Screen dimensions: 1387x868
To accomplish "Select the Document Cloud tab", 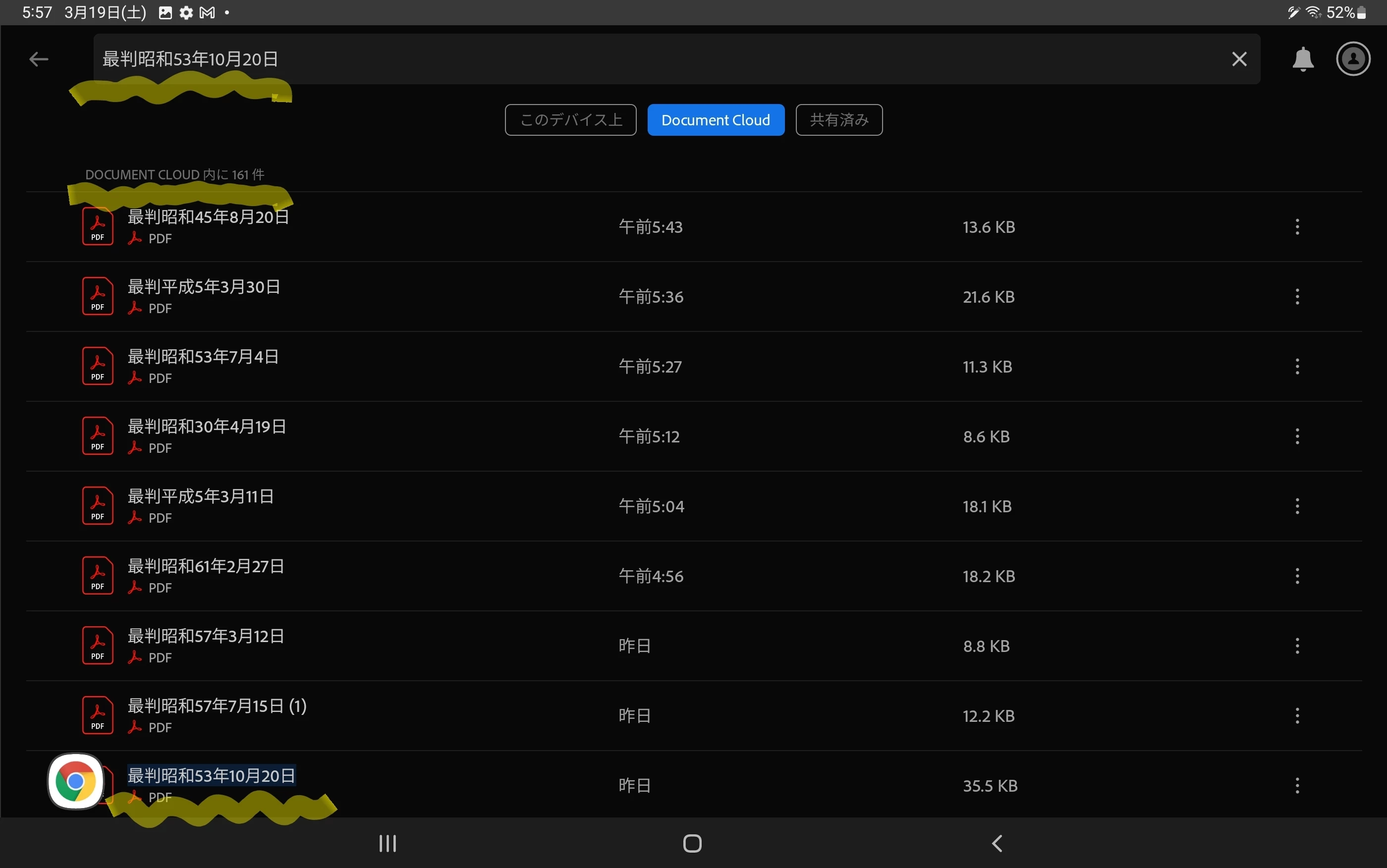I will [x=716, y=120].
